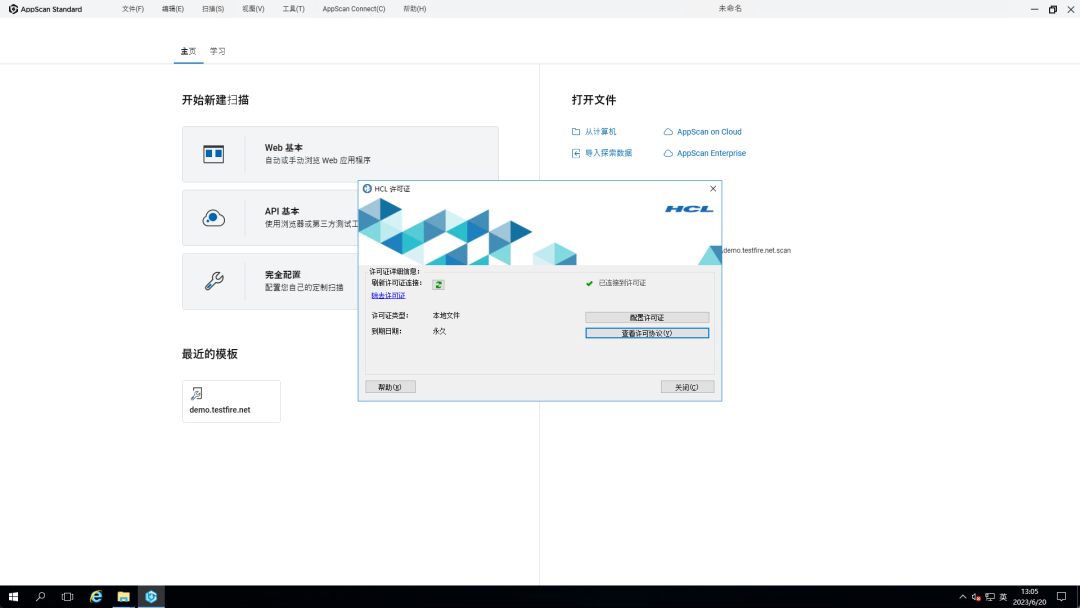Select the demo.testfire.net template card

coord(231,401)
